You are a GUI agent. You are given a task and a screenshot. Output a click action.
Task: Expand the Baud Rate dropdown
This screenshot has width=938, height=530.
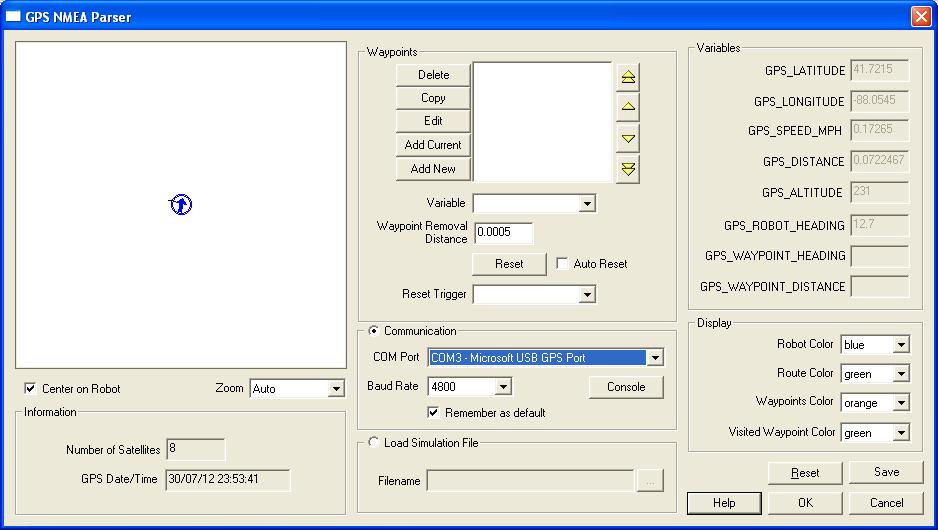coord(503,387)
